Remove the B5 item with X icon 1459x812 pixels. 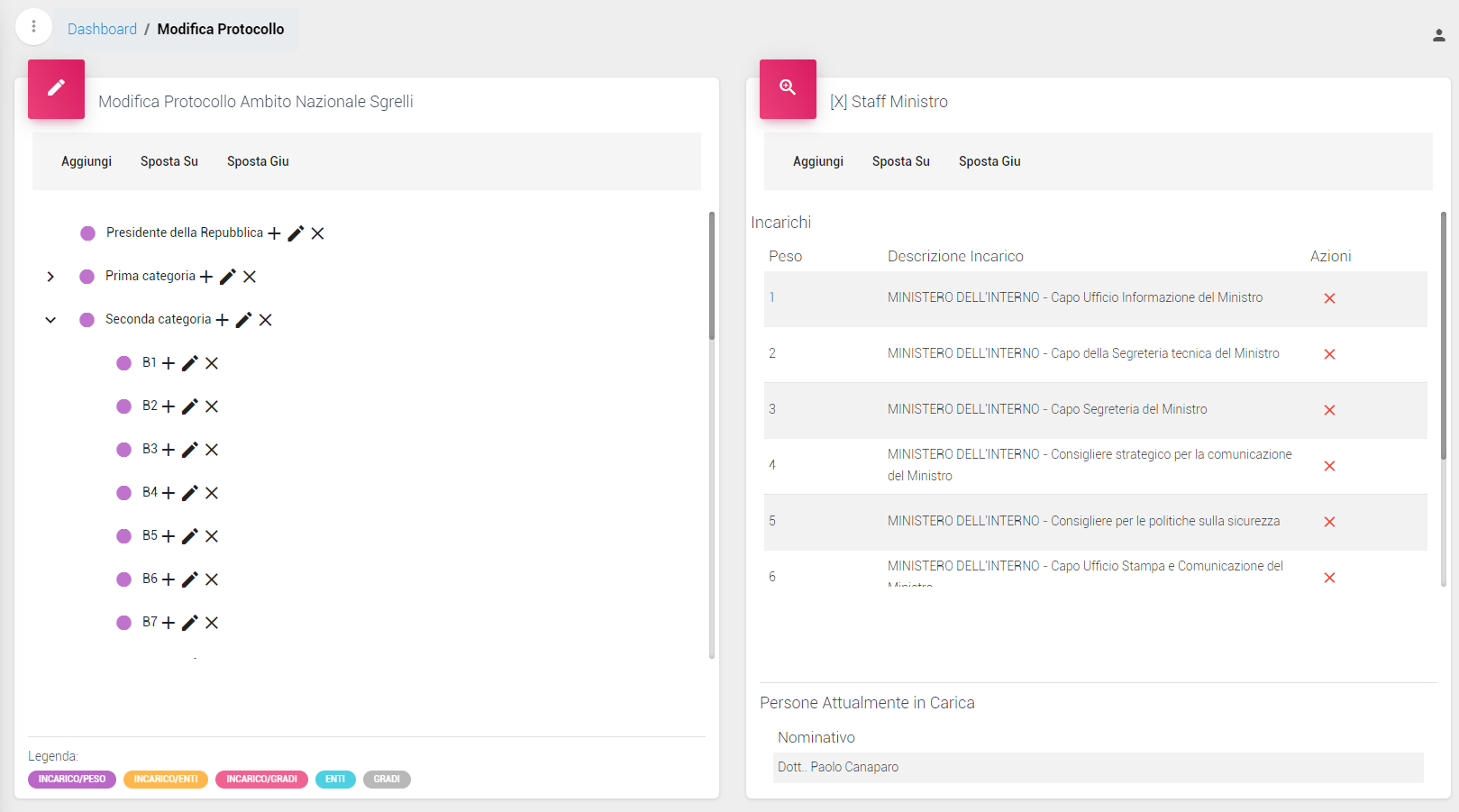(x=212, y=536)
